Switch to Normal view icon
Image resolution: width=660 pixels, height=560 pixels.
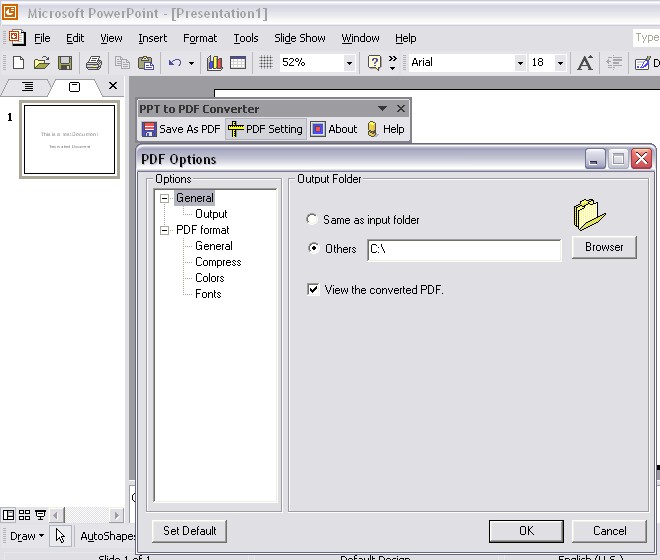click(x=8, y=515)
